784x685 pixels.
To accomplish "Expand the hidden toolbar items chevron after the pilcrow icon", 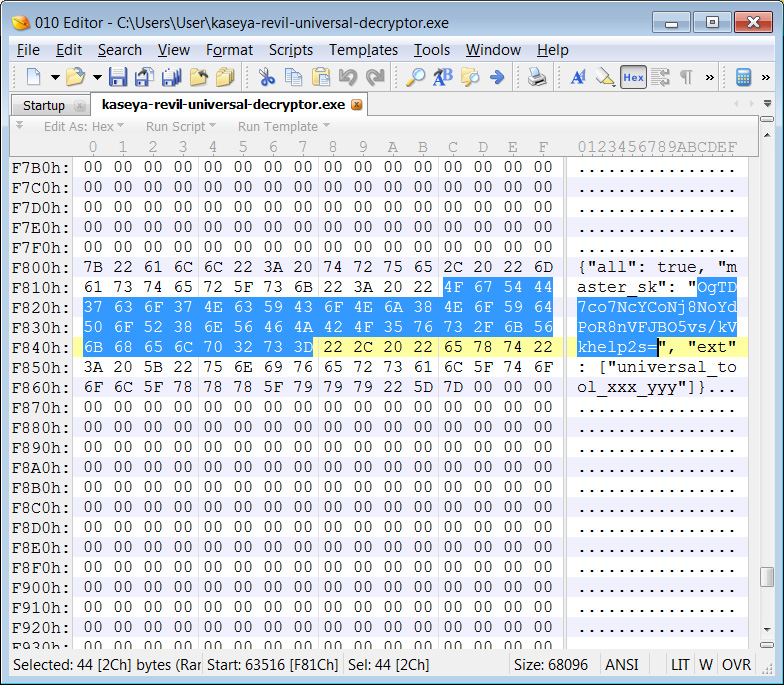I will coord(710,78).
